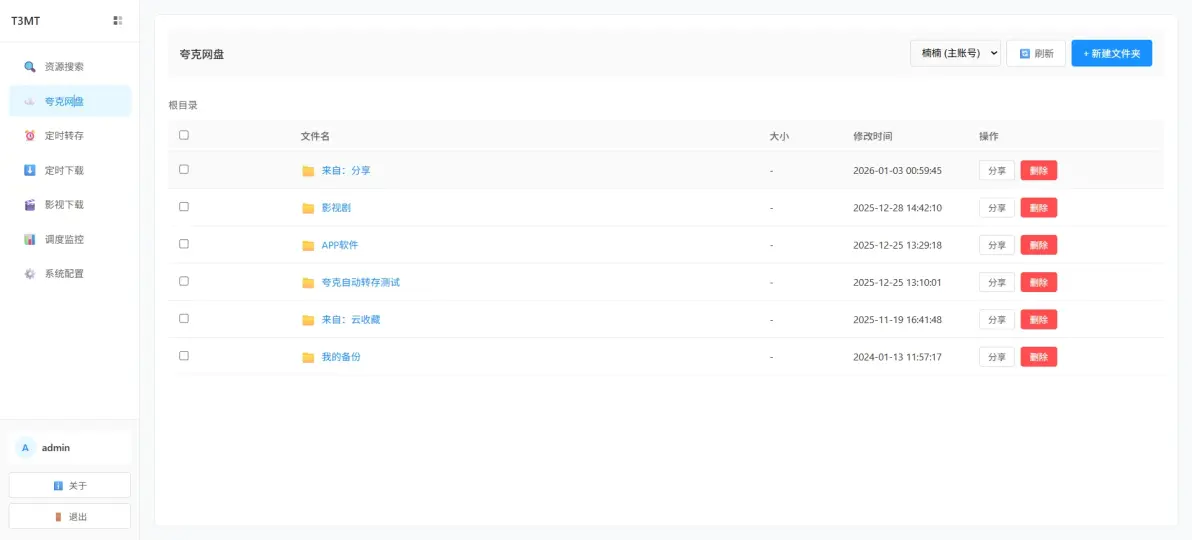The height and width of the screenshot is (540, 1192).
Task: Open the 影视剧 folder name link
Action: 336,208
